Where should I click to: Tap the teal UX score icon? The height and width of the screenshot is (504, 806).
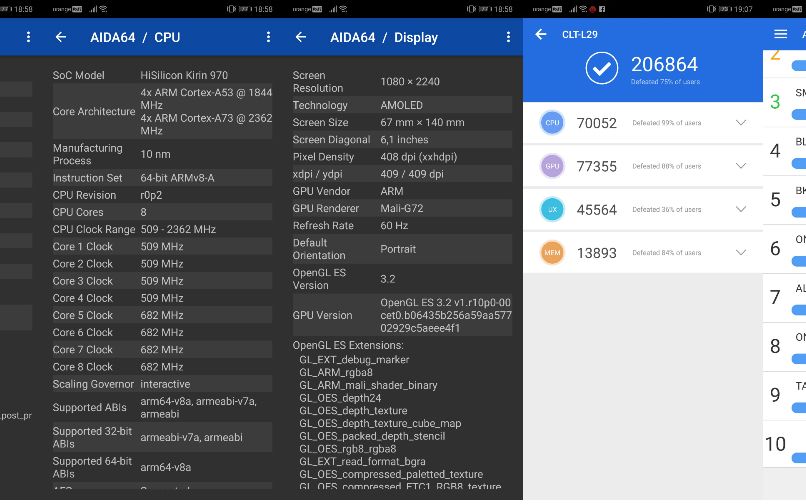(552, 209)
